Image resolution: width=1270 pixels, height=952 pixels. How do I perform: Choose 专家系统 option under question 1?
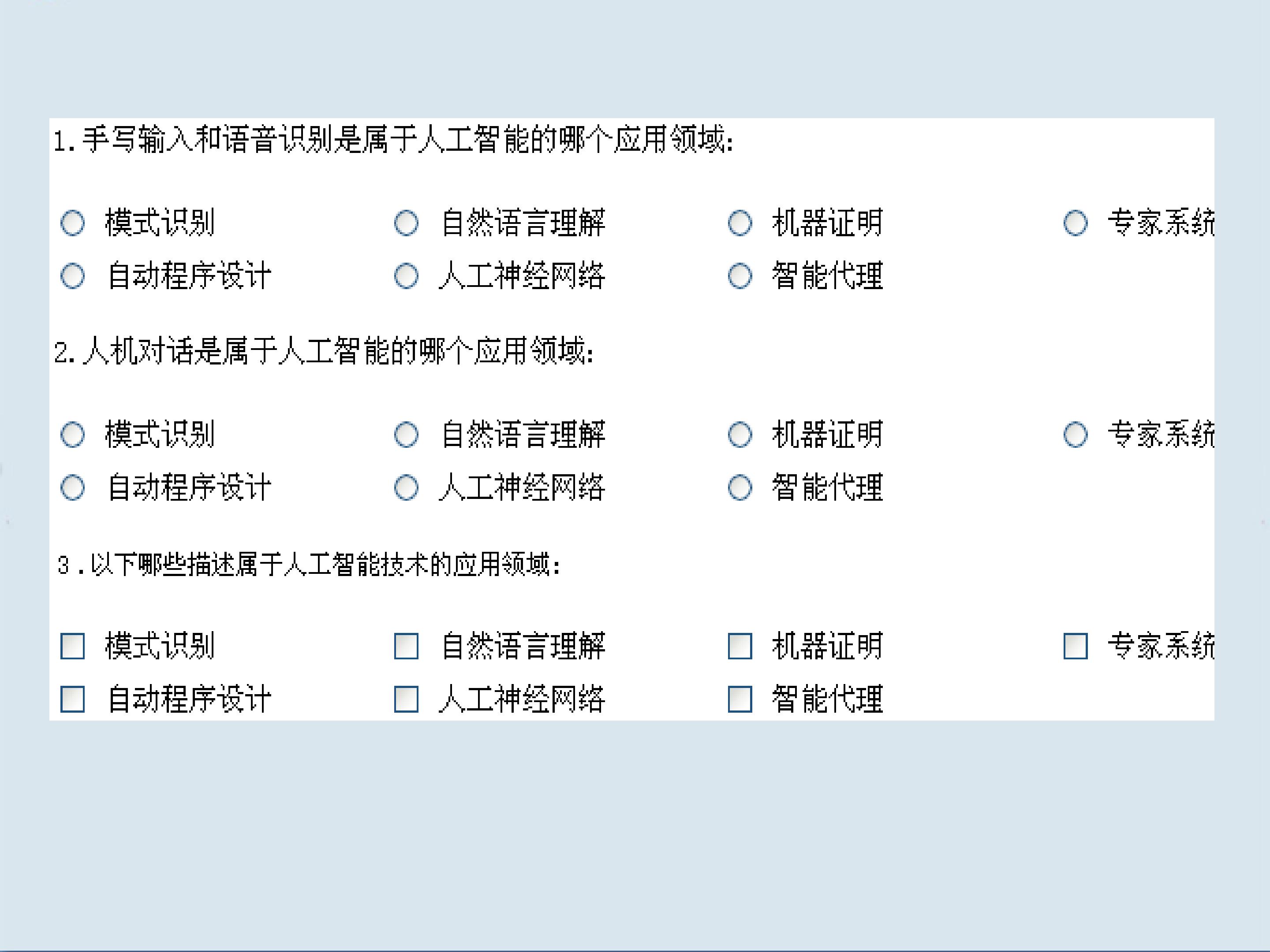pyautogui.click(x=1075, y=223)
